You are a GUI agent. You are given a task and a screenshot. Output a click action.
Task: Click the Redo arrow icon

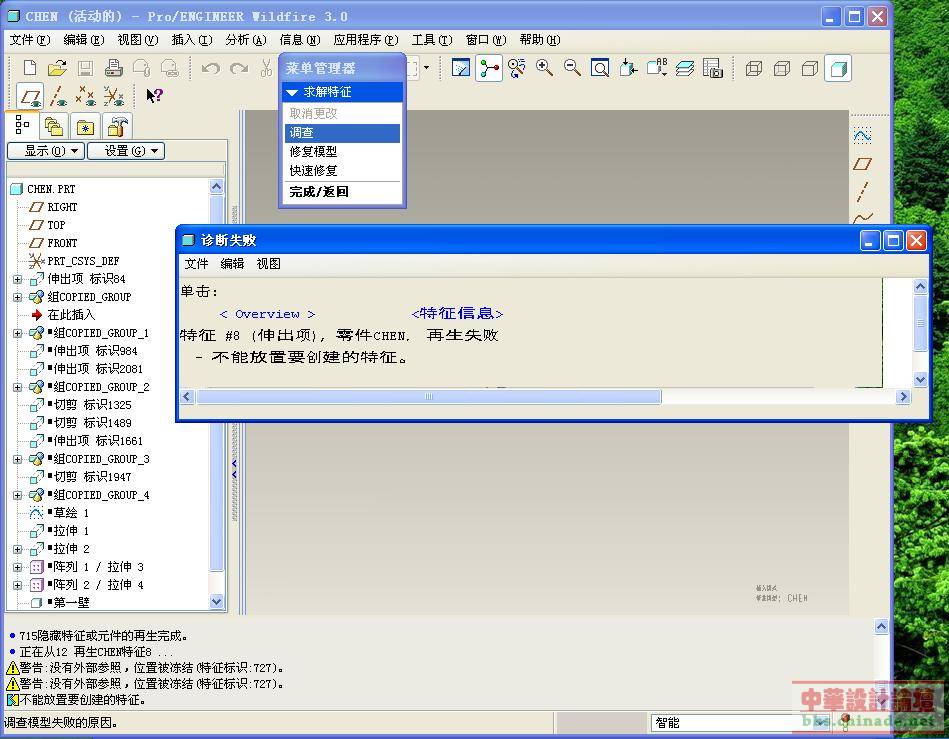click(x=239, y=68)
